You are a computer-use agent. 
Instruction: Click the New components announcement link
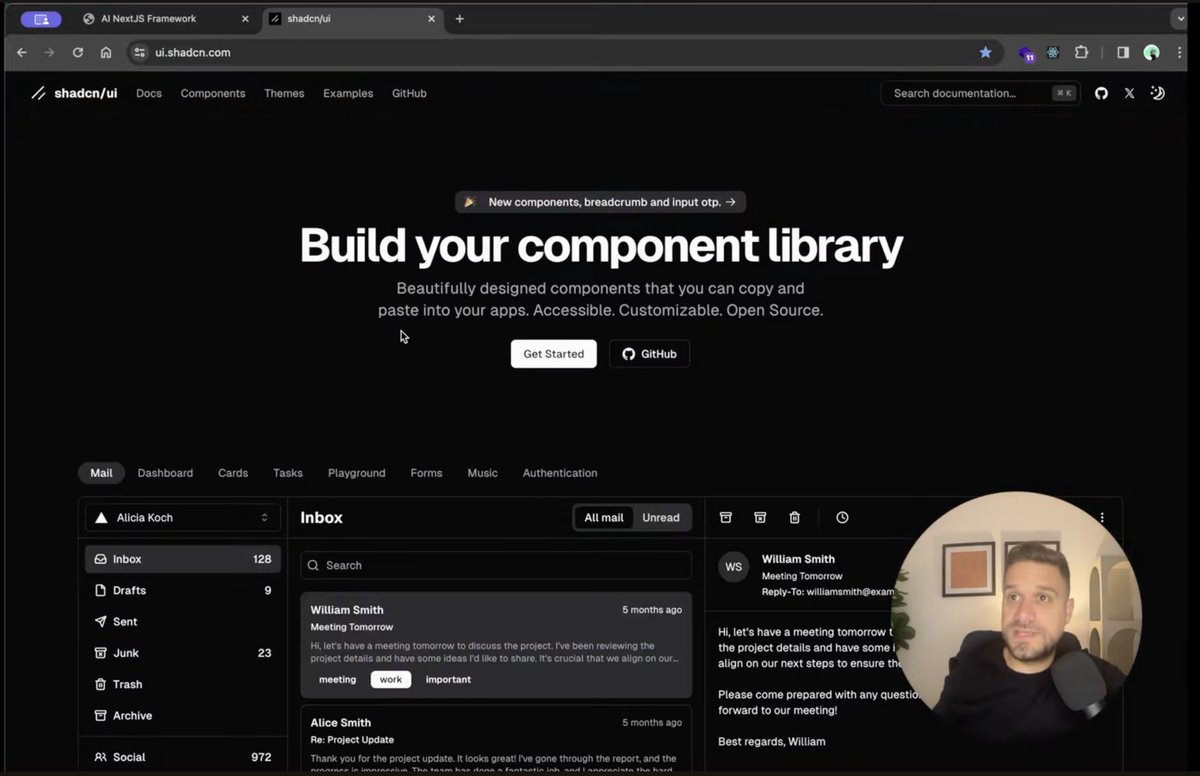(x=600, y=202)
